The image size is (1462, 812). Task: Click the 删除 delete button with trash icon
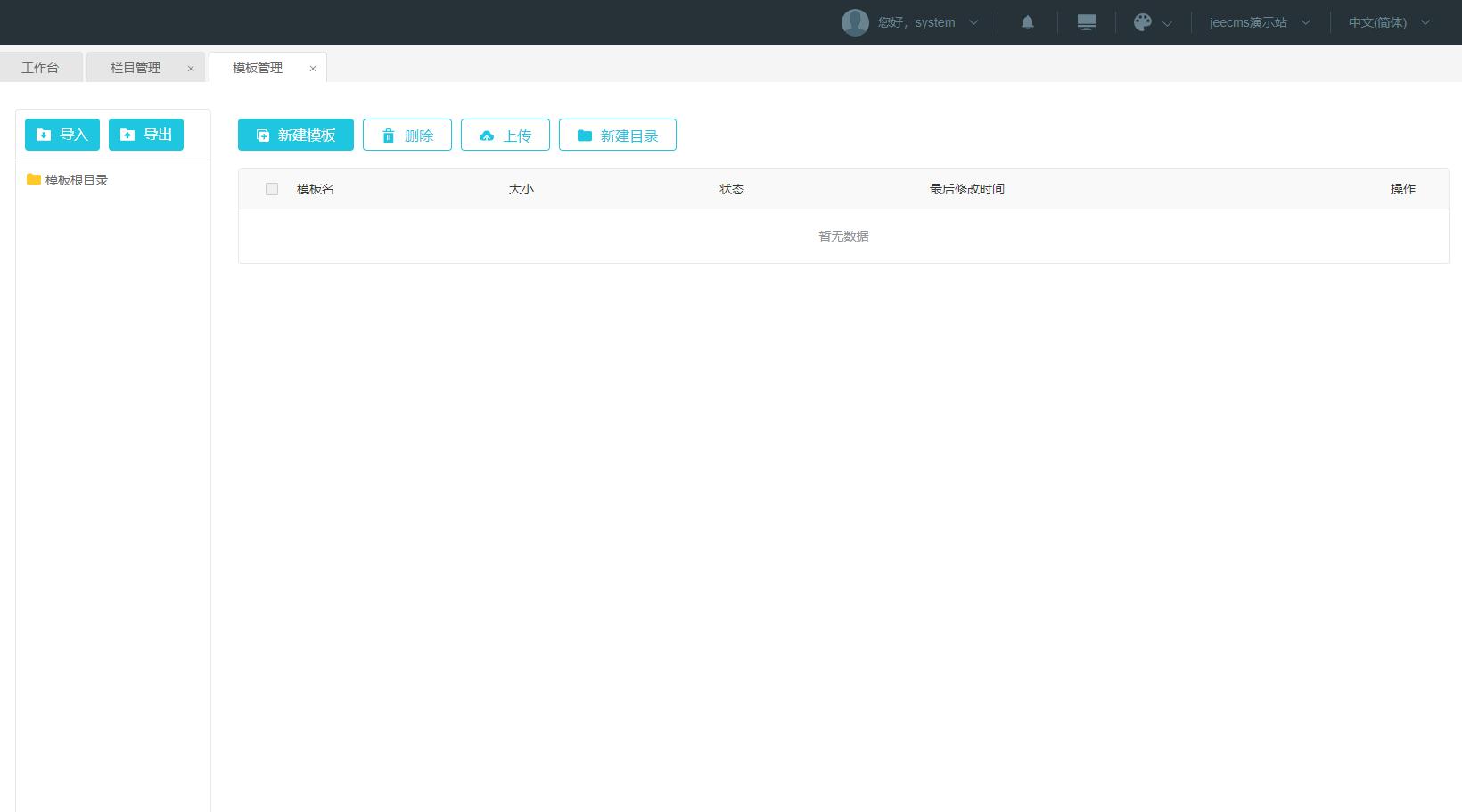pos(407,135)
